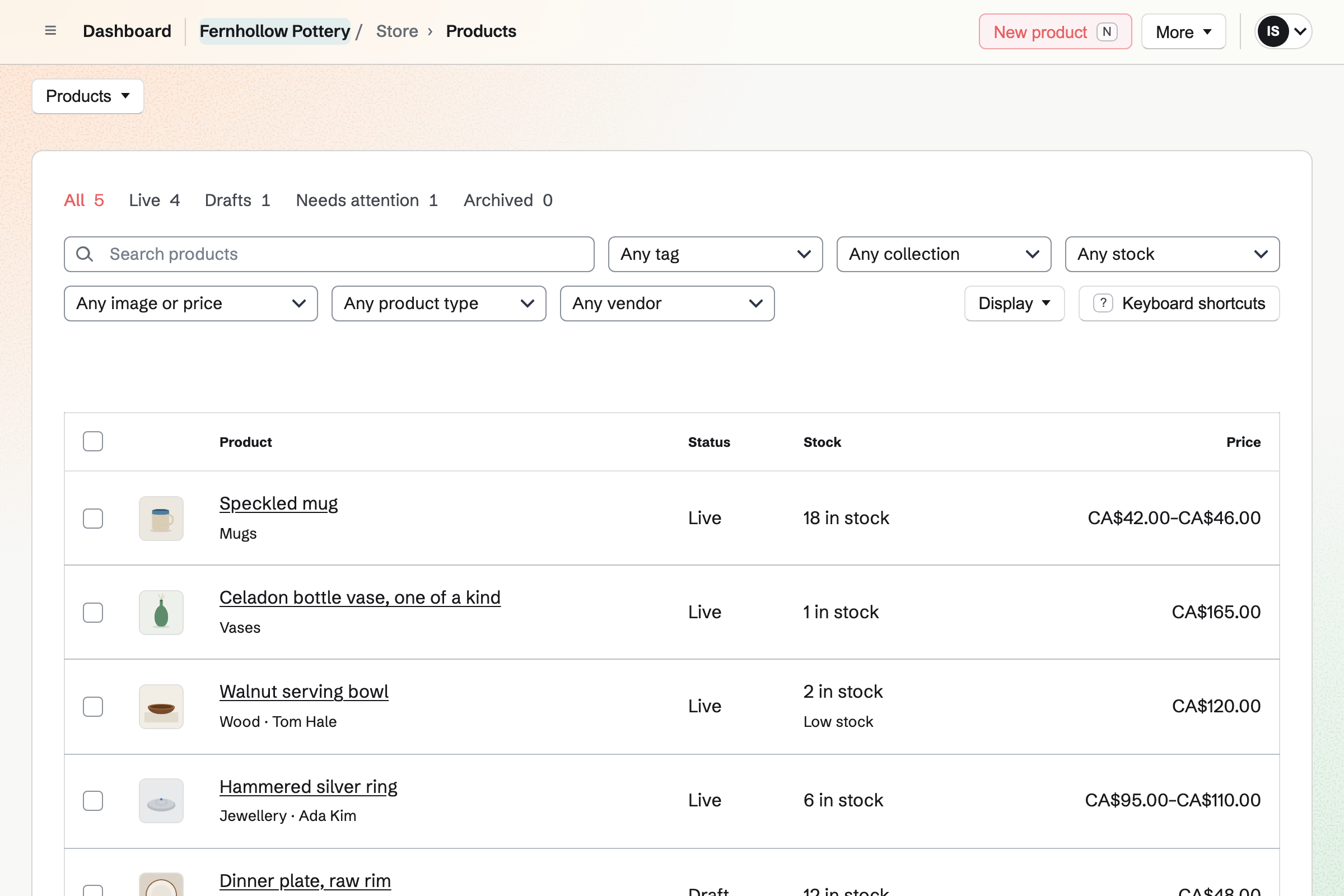Expand the More menu

[x=1183, y=31]
